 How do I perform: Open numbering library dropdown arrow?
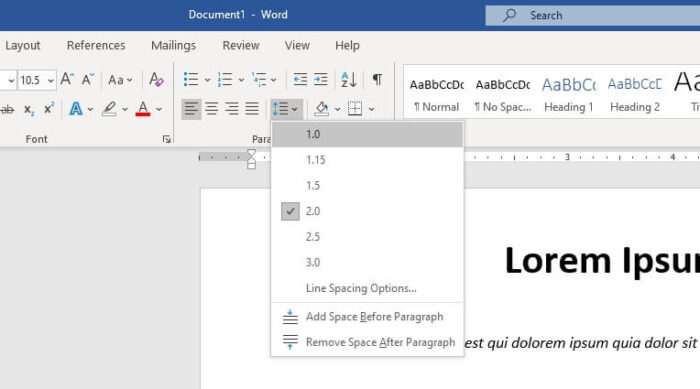coord(242,80)
